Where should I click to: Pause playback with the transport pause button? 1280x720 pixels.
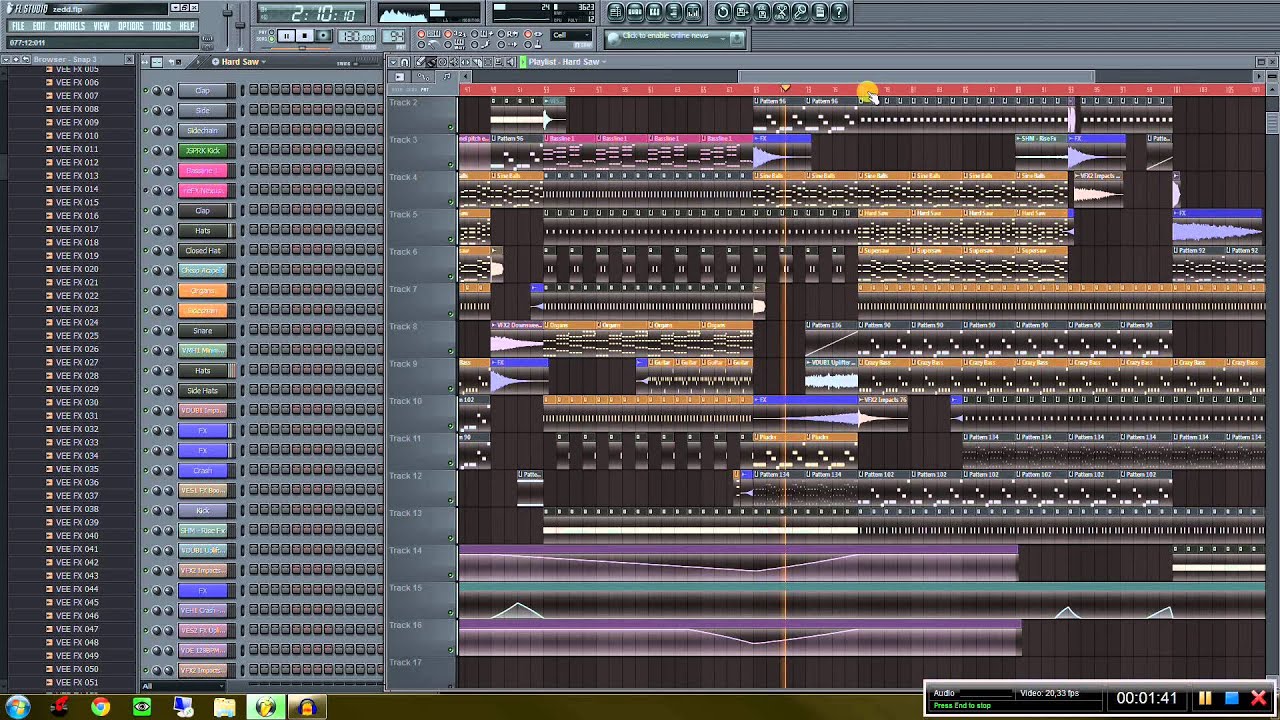click(x=286, y=36)
